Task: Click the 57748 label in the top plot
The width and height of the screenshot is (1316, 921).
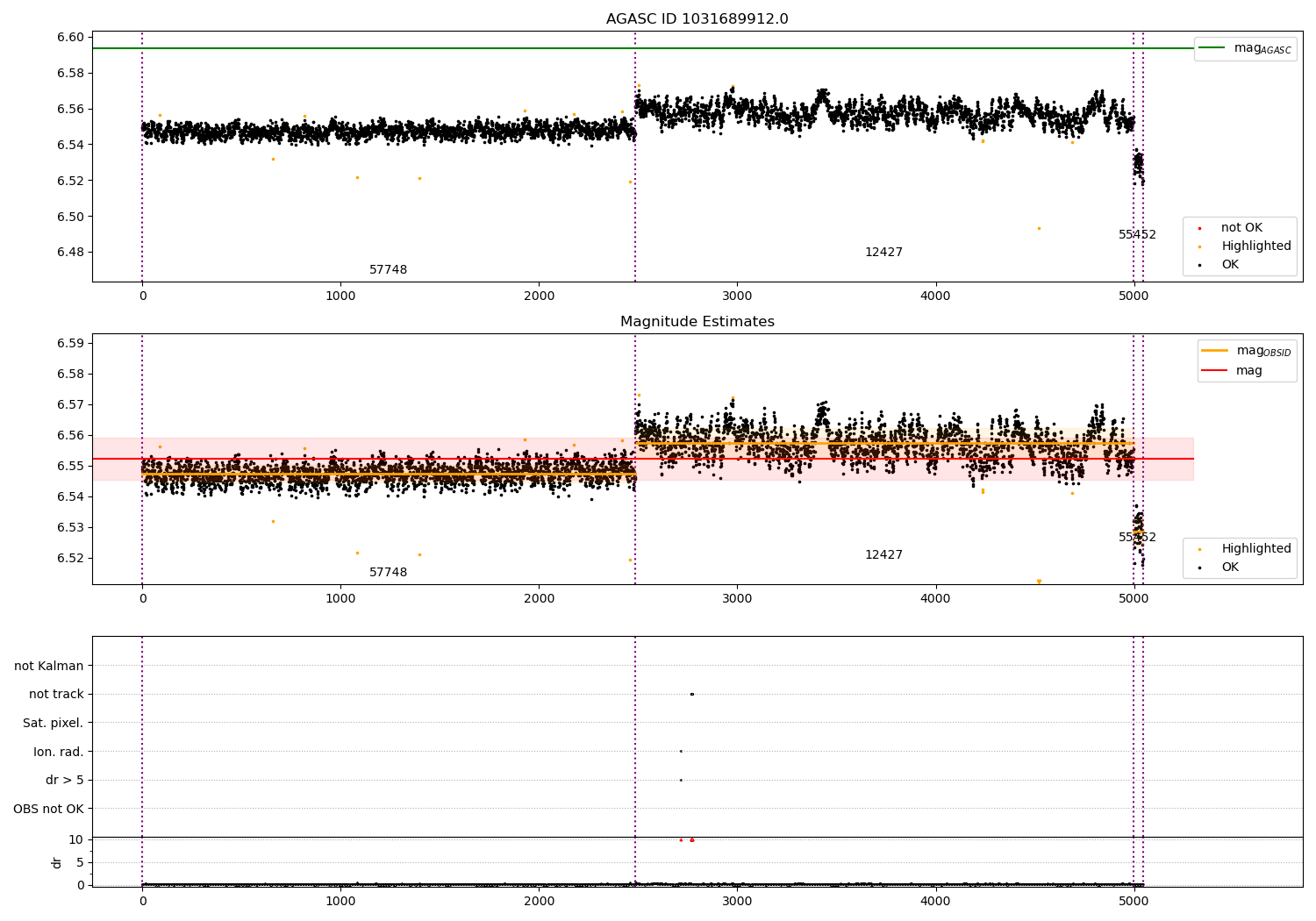Action: point(388,270)
